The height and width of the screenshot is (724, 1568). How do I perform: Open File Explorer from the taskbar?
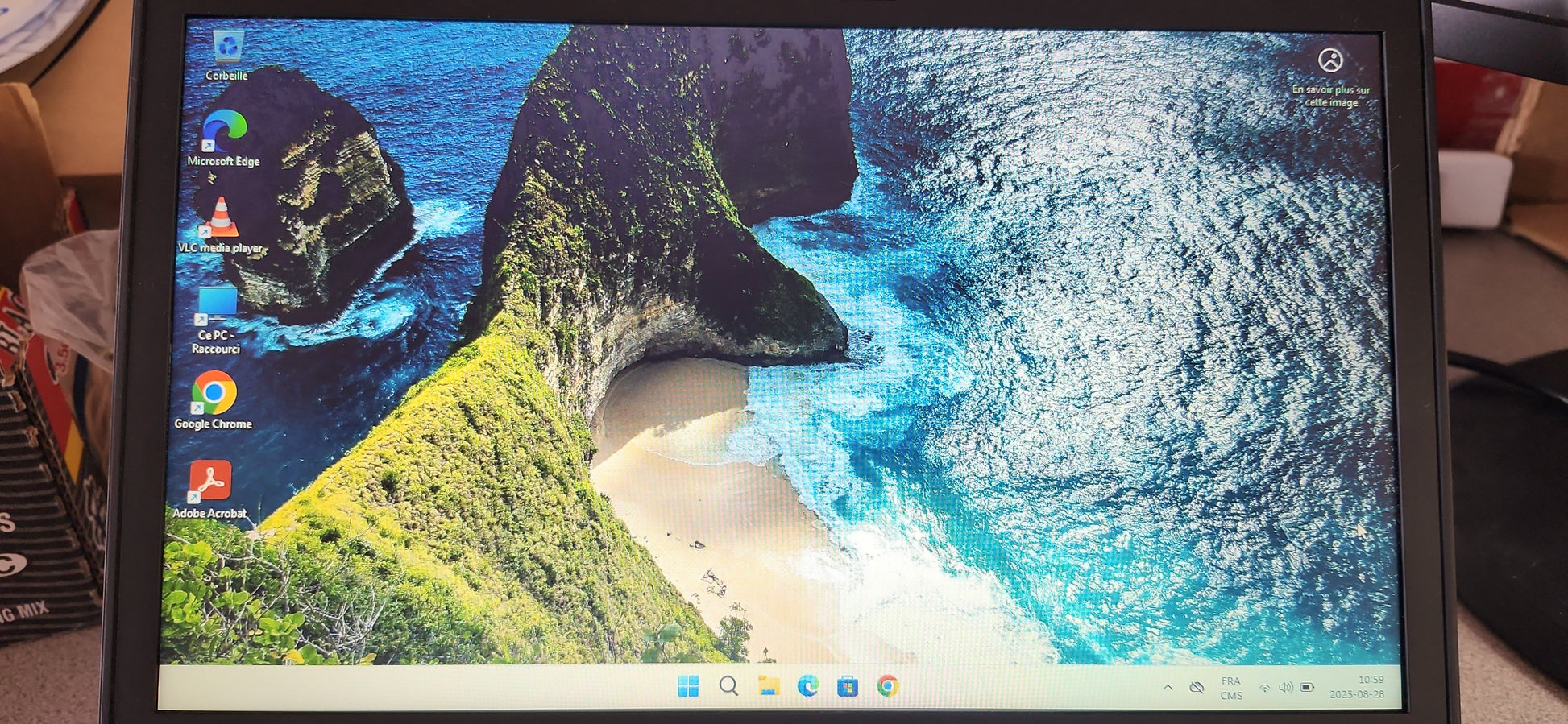[x=769, y=686]
